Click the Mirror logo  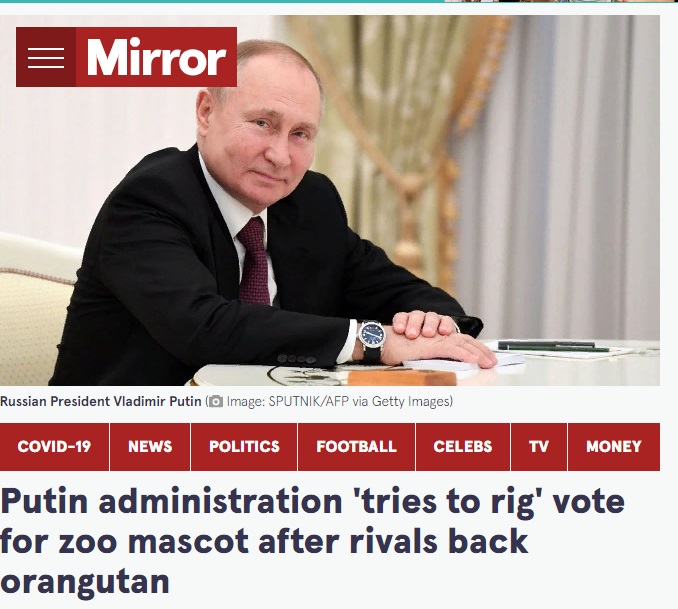[x=157, y=57]
